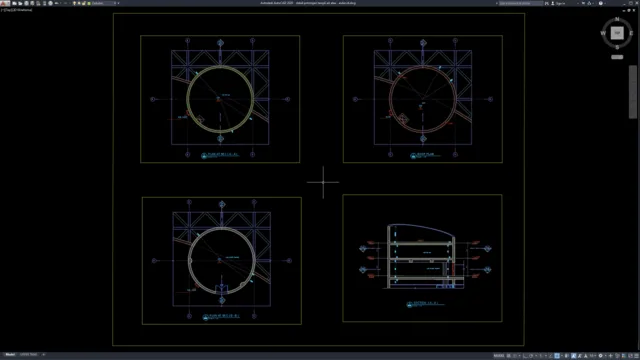Toggle the drawing grid display icon
The image size is (640, 360).
(509, 356)
